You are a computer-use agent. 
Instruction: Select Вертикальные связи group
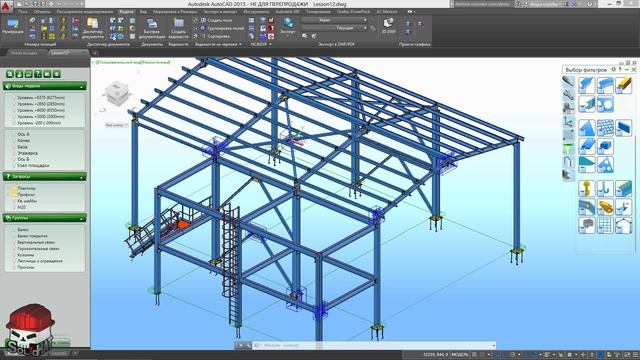pos(36,242)
